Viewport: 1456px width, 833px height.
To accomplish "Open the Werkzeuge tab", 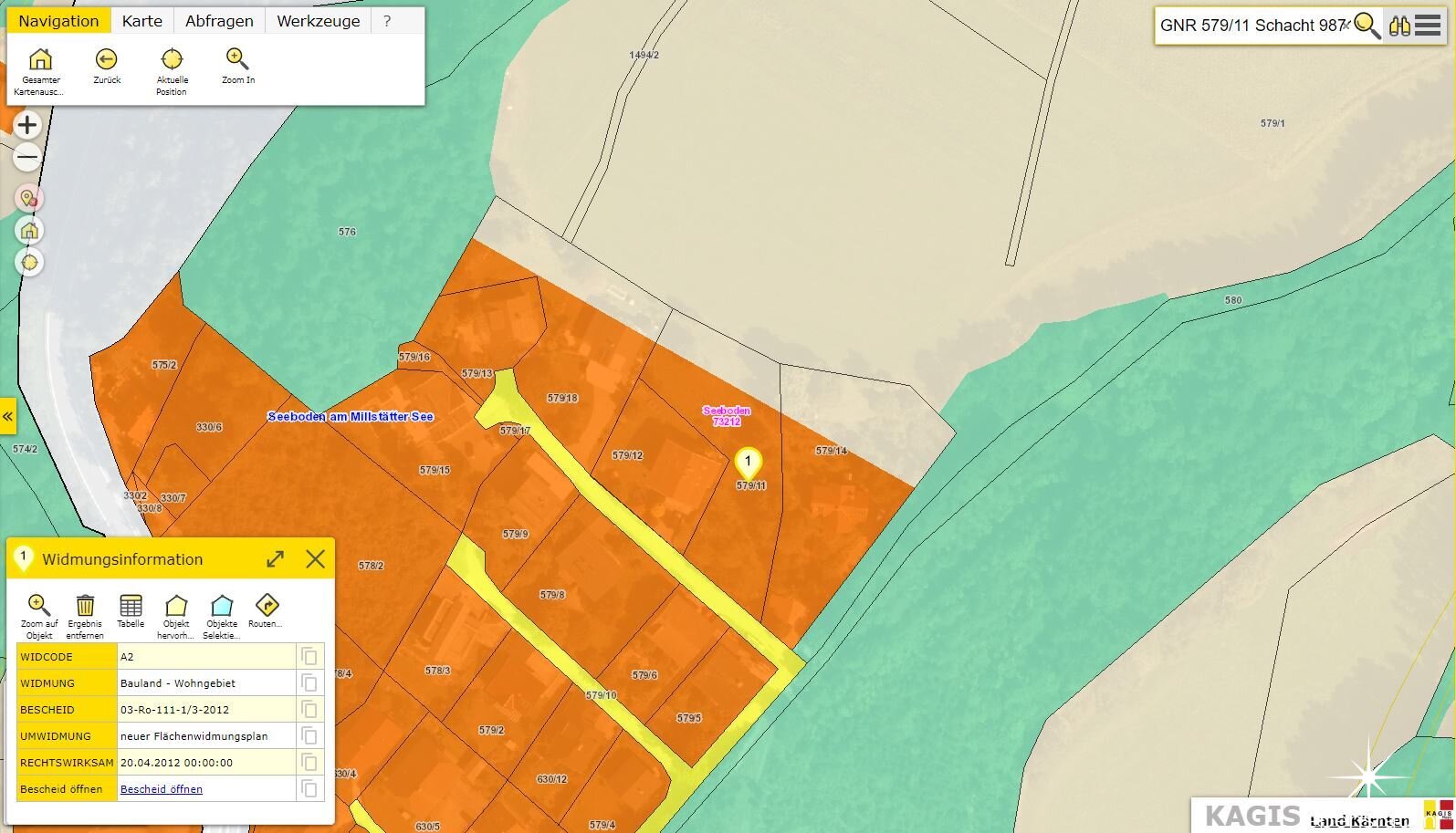I will coord(318,21).
